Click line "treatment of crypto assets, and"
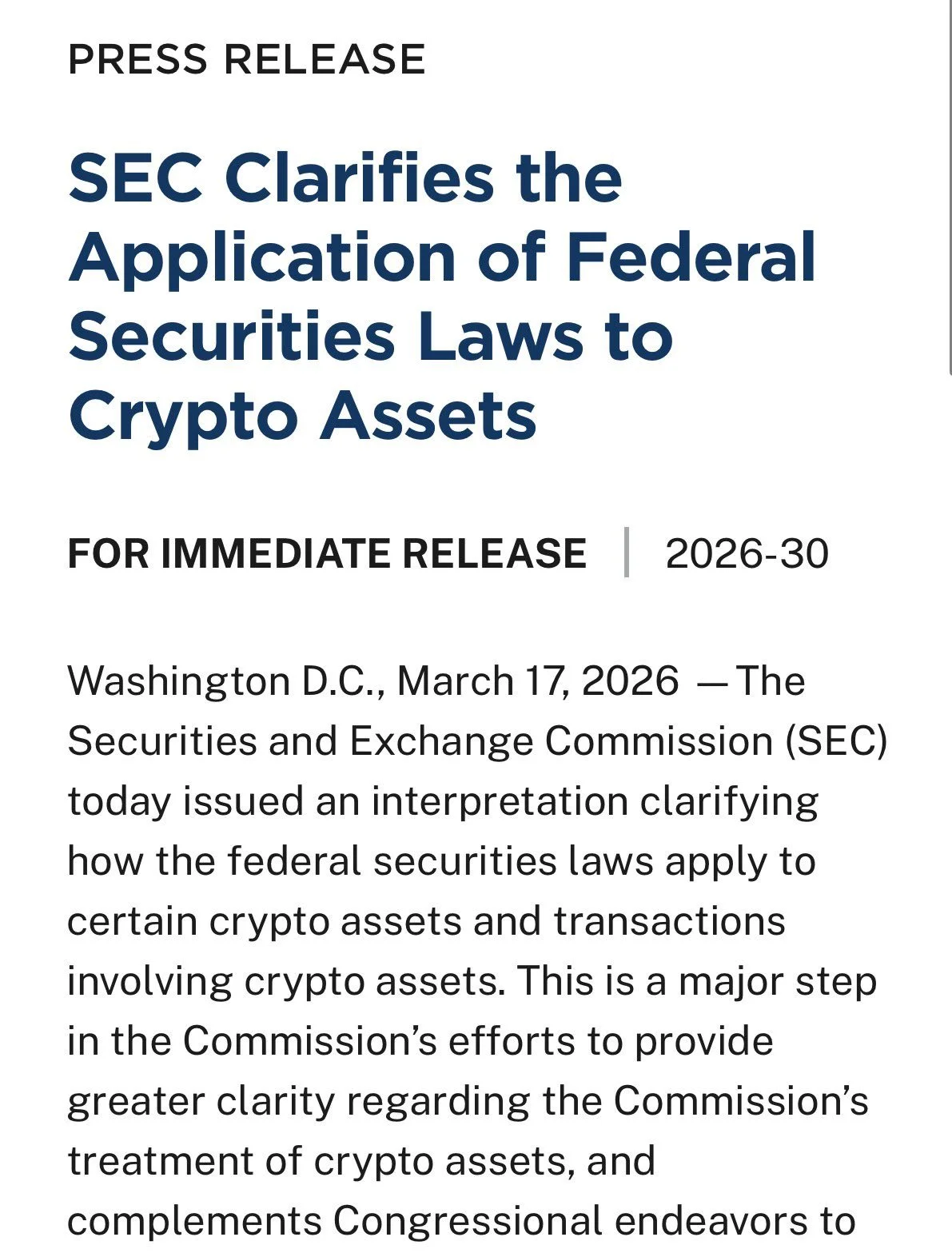 tap(362, 1161)
